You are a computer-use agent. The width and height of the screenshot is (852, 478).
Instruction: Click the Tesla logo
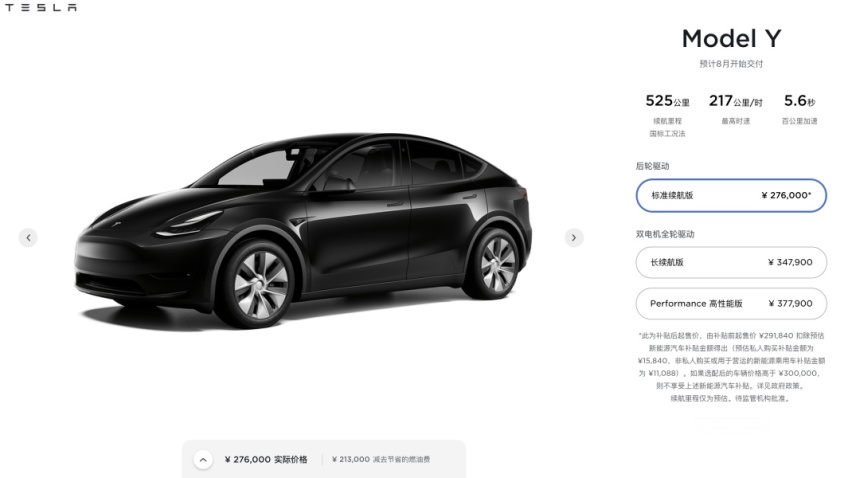41,8
